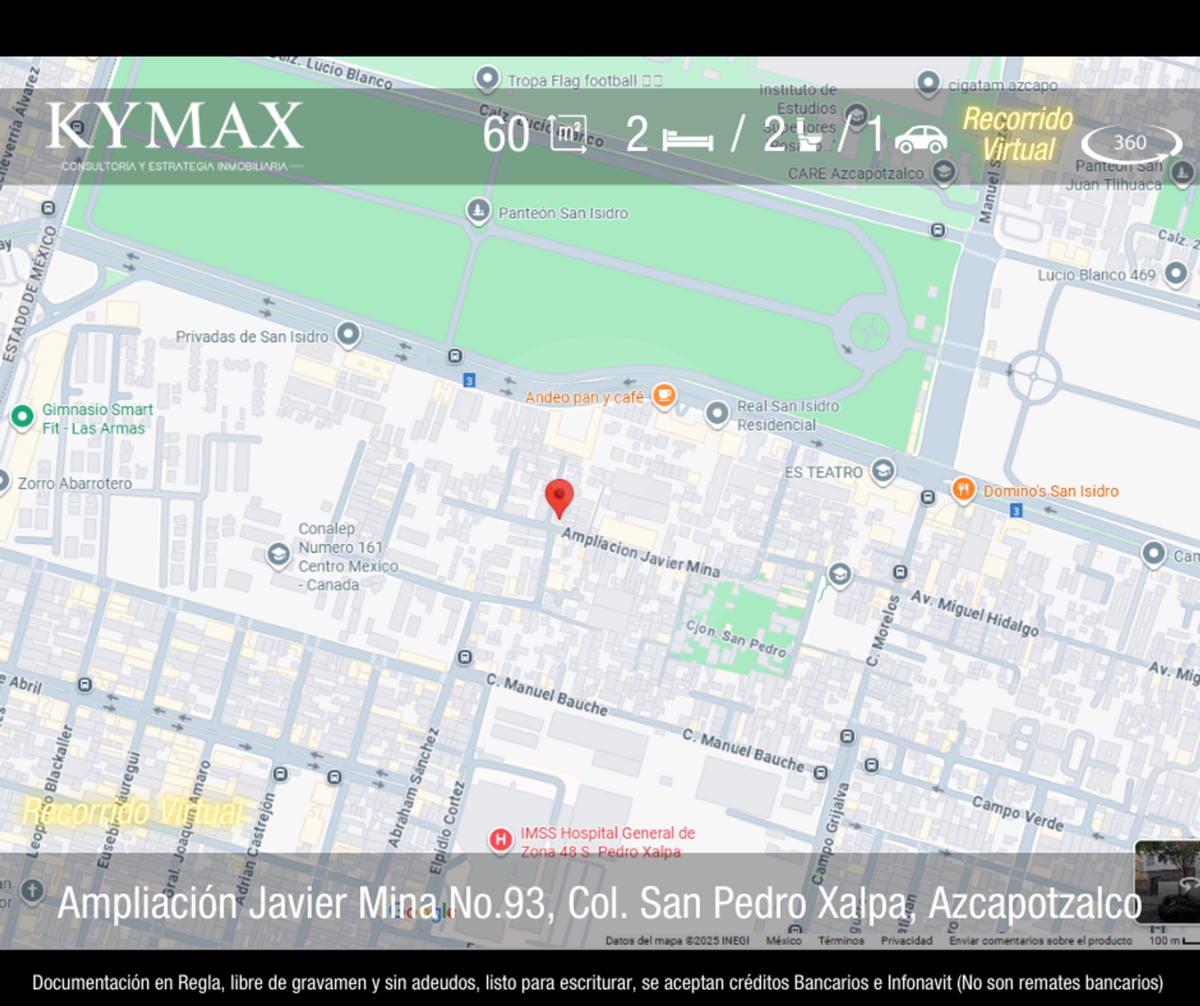Screen dimensions: 1200x1006
Task: Click the Av. Miguel Hidalgo street label
Action: tap(975, 613)
